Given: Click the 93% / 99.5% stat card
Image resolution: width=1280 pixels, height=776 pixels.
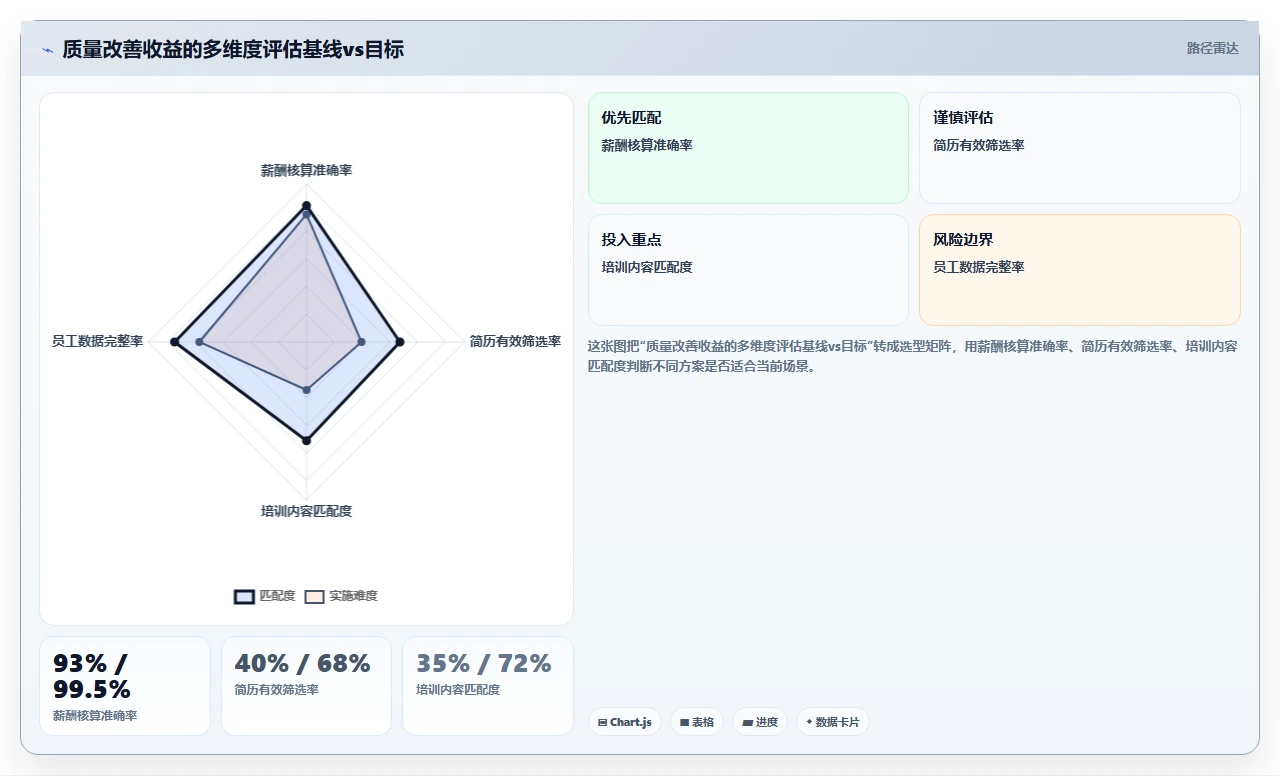Looking at the screenshot, I should coord(125,686).
